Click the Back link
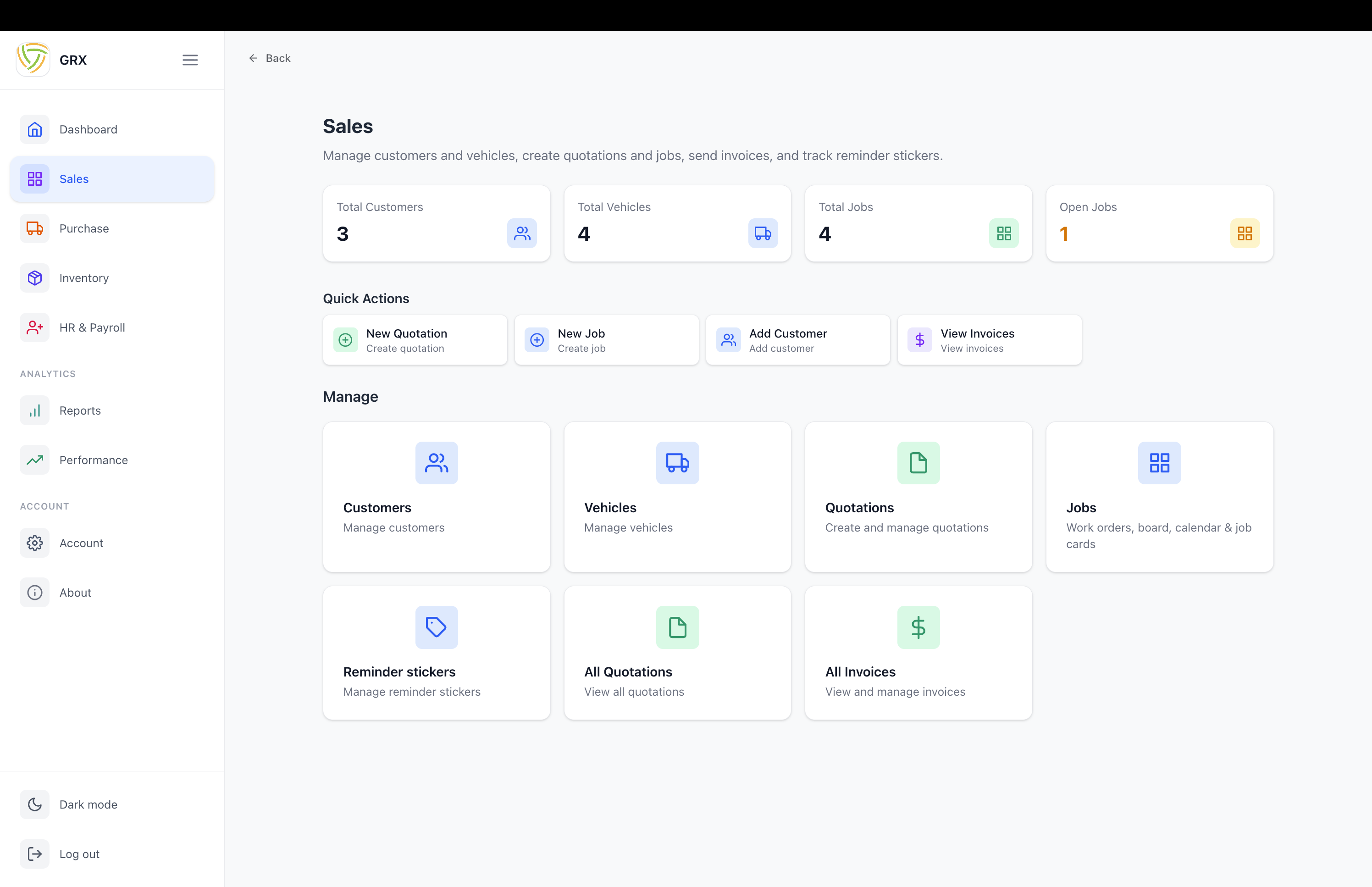 click(269, 58)
